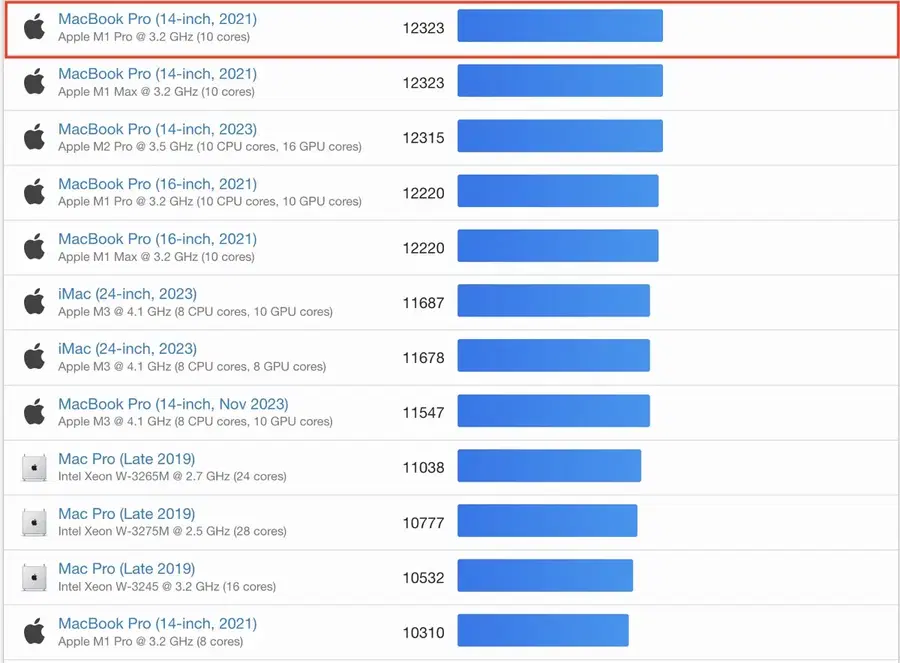The height and width of the screenshot is (663, 900).
Task: Open Mac Pro (Late 2019) link for Xeon W-3245
Action: 126,569
